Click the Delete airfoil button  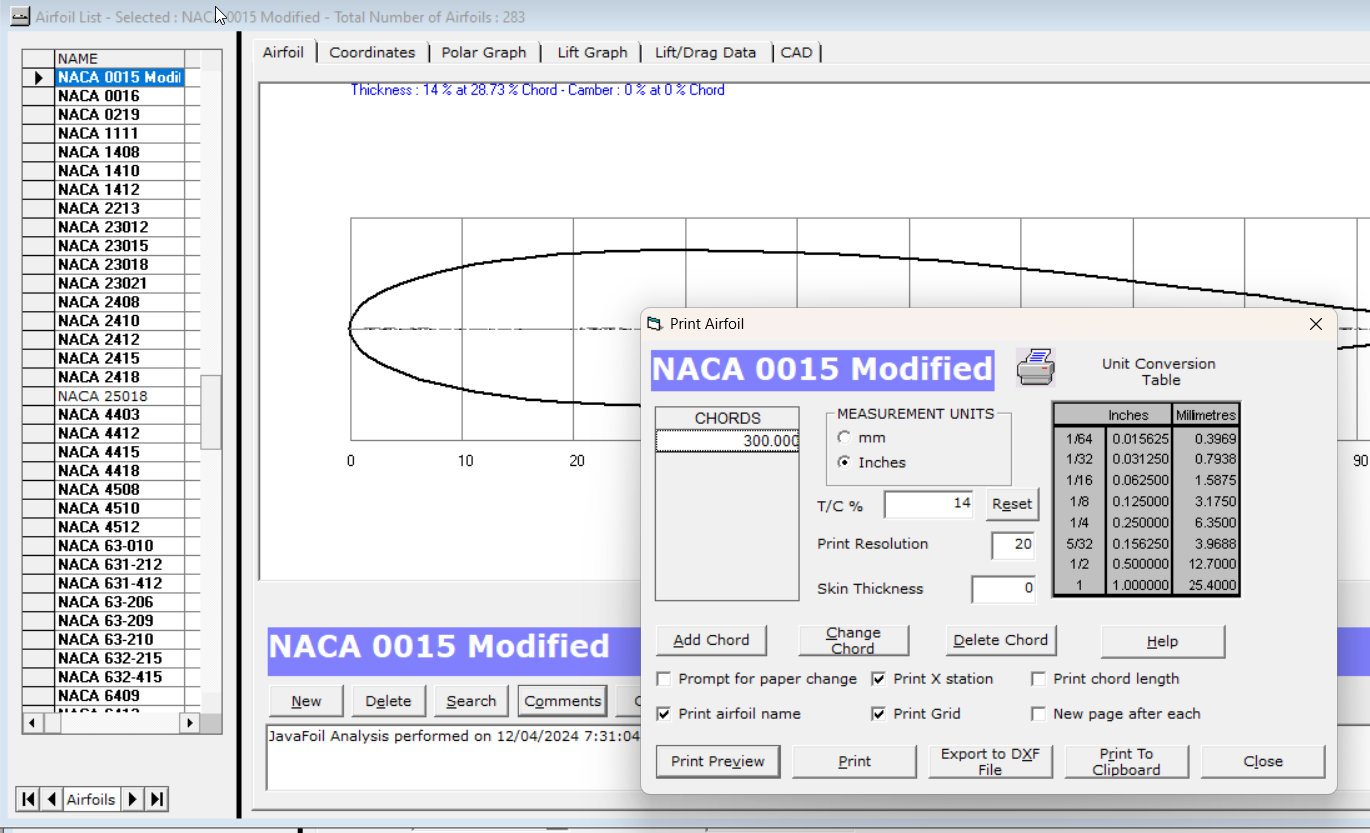pyautogui.click(x=388, y=701)
